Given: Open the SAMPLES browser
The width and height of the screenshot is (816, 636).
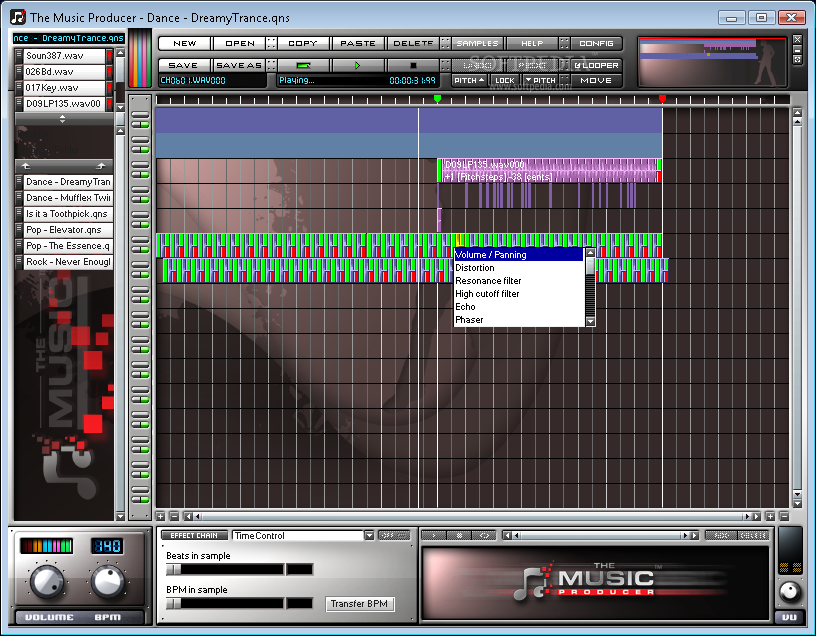Looking at the screenshot, I should pos(478,44).
